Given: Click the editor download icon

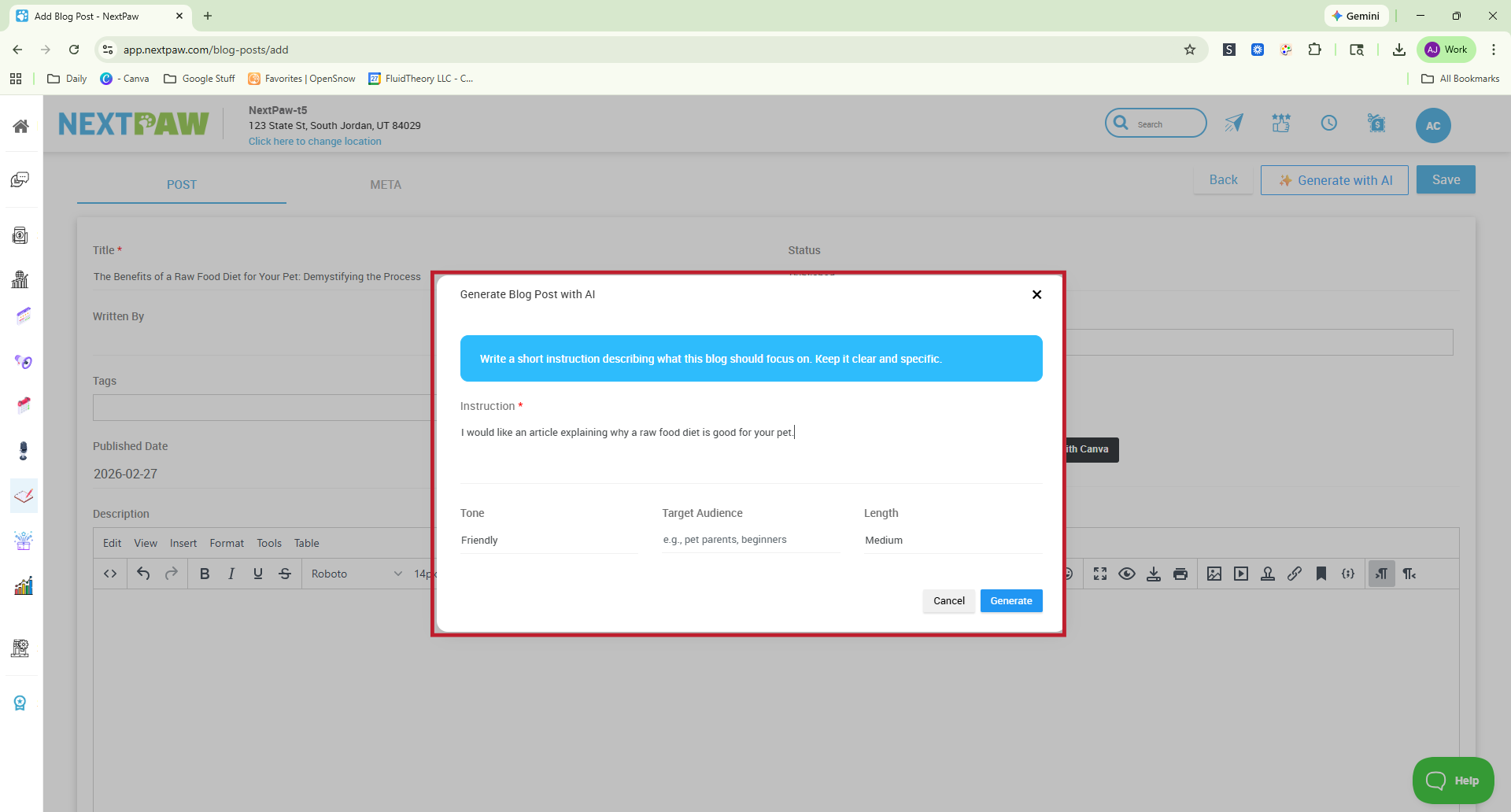Looking at the screenshot, I should click(1154, 574).
